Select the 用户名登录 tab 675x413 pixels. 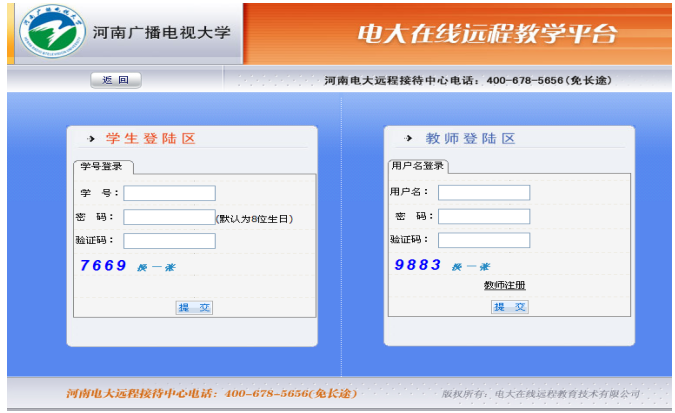[418, 166]
